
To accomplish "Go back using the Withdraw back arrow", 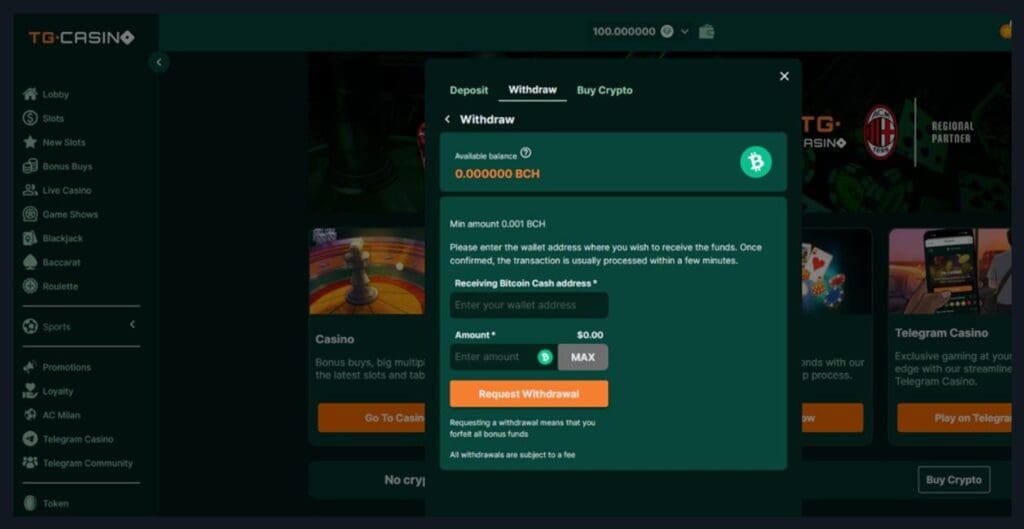I will pyautogui.click(x=447, y=119).
